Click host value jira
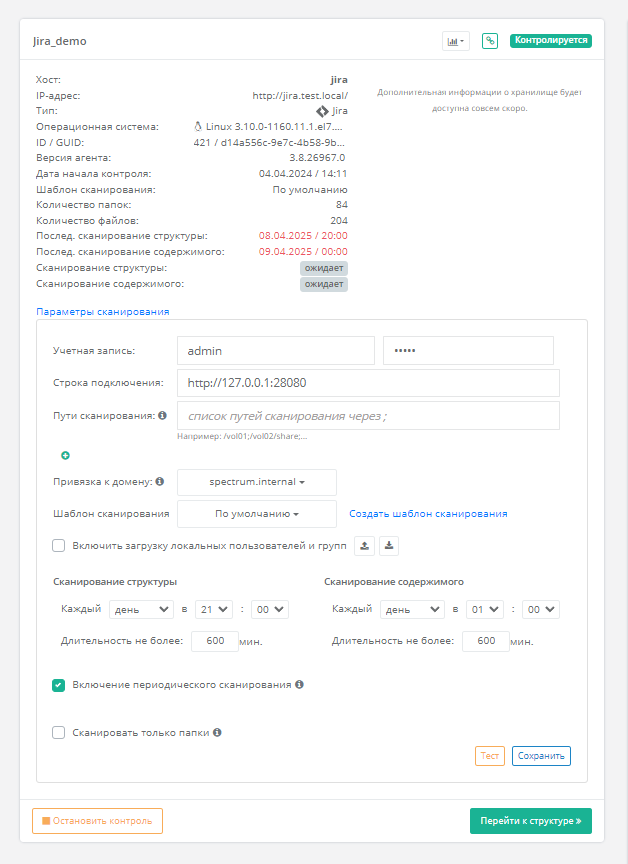The height and width of the screenshot is (864, 628). [x=339, y=80]
